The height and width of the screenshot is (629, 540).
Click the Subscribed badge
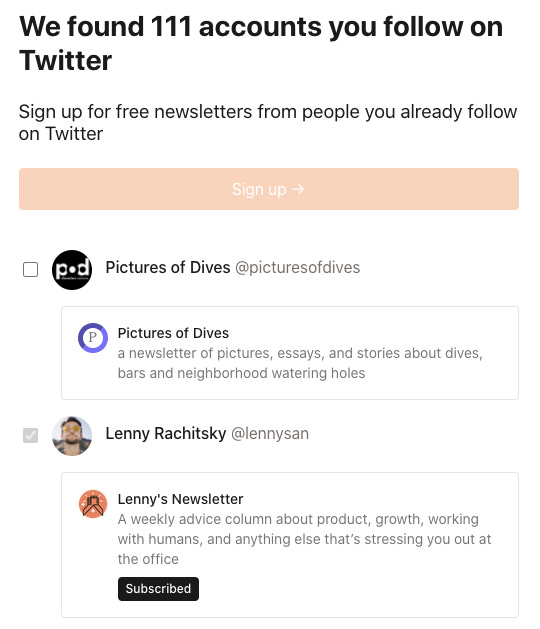[158, 588]
